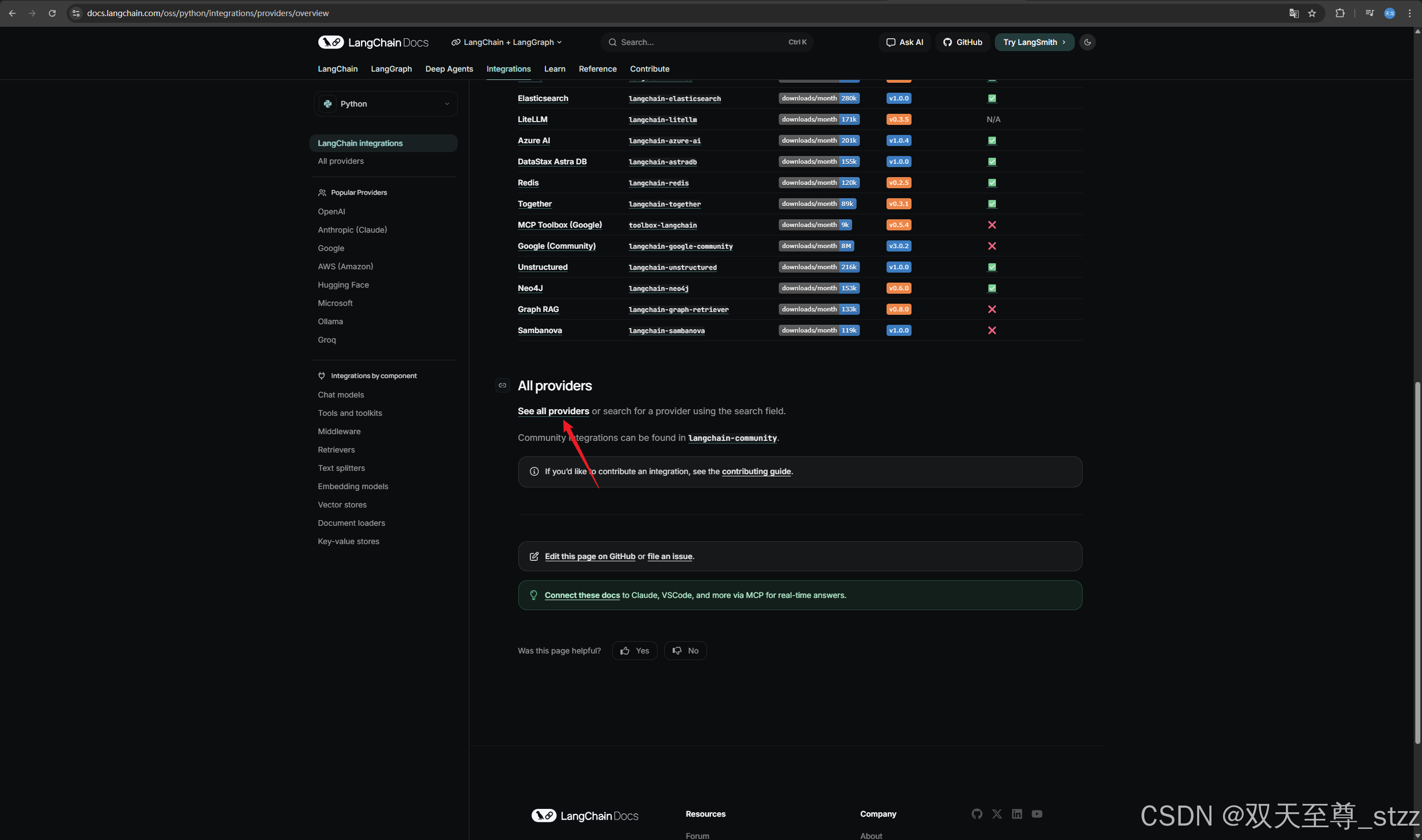Open the Deep Agents tab
Image resolution: width=1422 pixels, height=840 pixels.
coord(449,69)
